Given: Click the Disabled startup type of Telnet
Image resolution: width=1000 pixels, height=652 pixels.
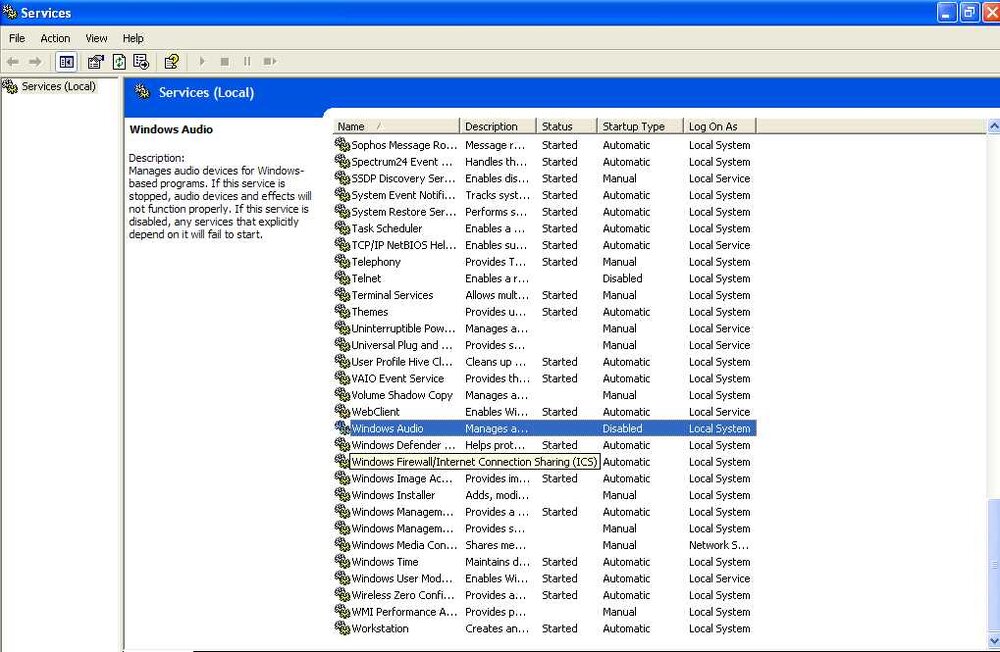Looking at the screenshot, I should (x=622, y=278).
